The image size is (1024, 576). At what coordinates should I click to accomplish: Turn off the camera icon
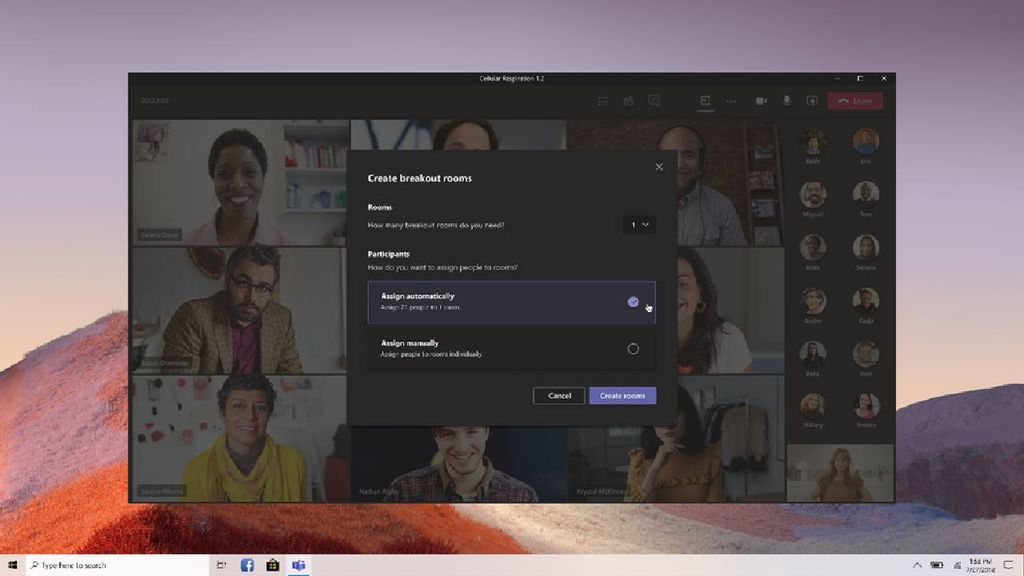(x=760, y=100)
